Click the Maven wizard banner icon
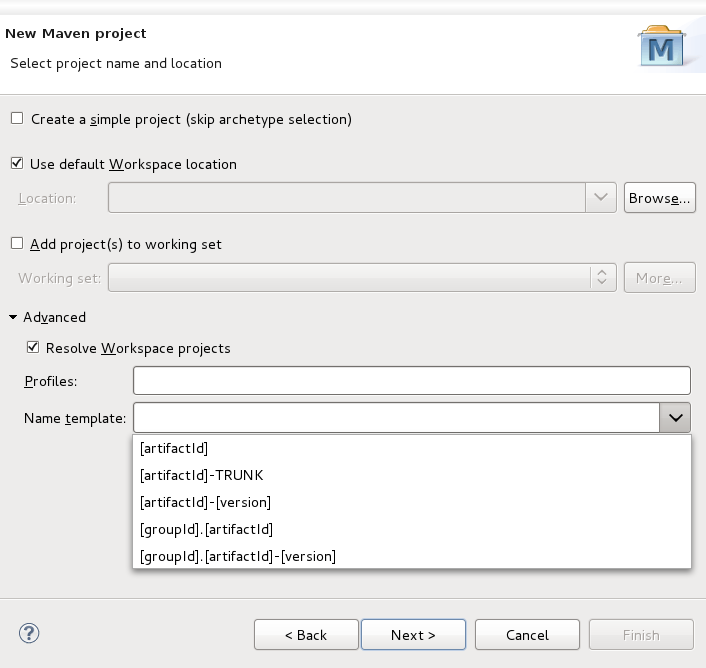The height and width of the screenshot is (668, 706). point(661,47)
